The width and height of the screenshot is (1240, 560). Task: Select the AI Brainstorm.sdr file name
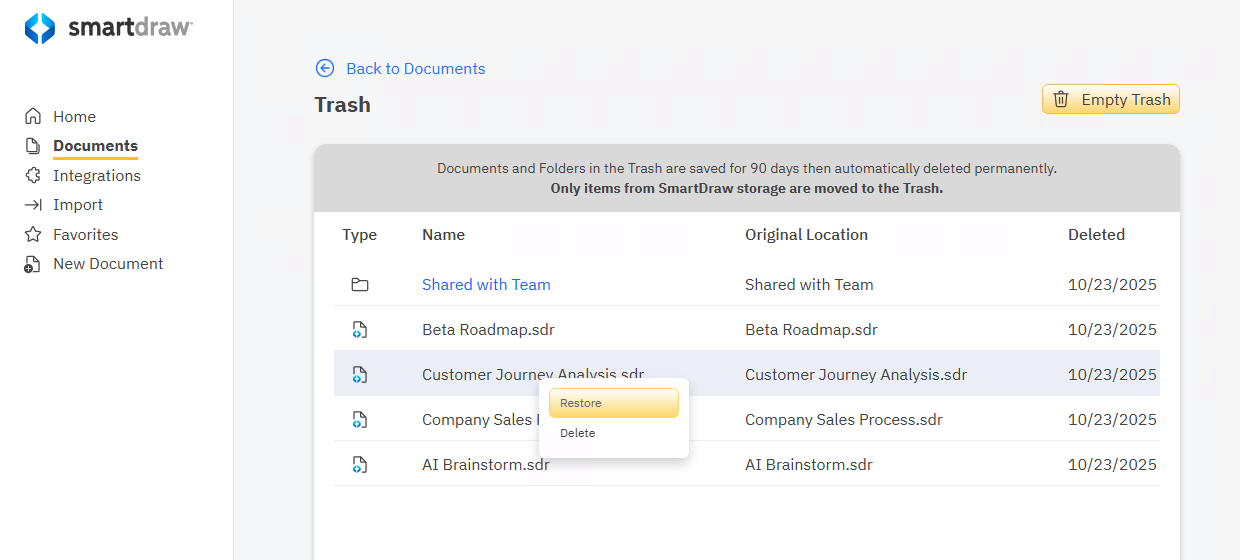(x=485, y=465)
